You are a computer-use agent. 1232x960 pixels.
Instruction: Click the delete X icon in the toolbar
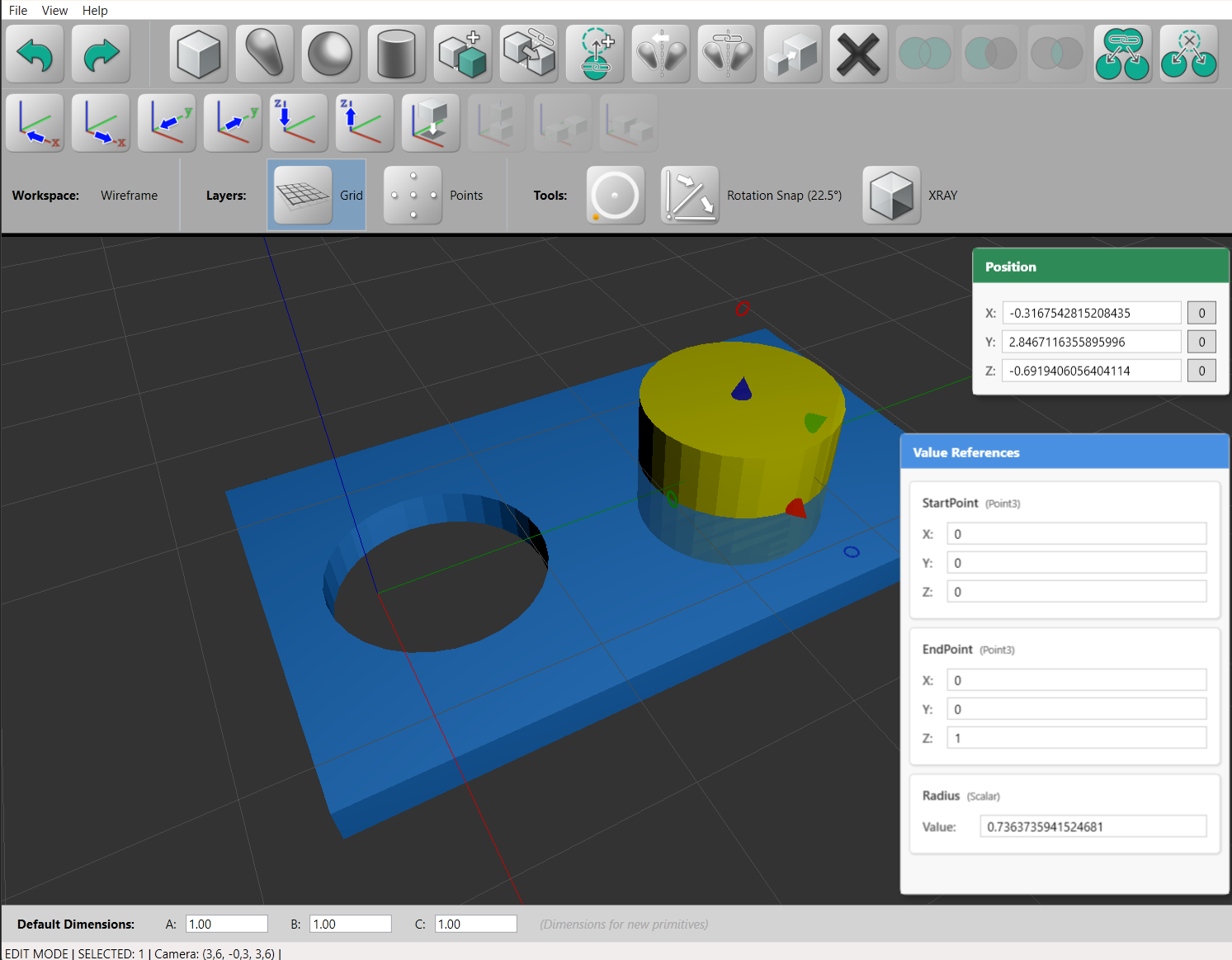click(x=858, y=53)
